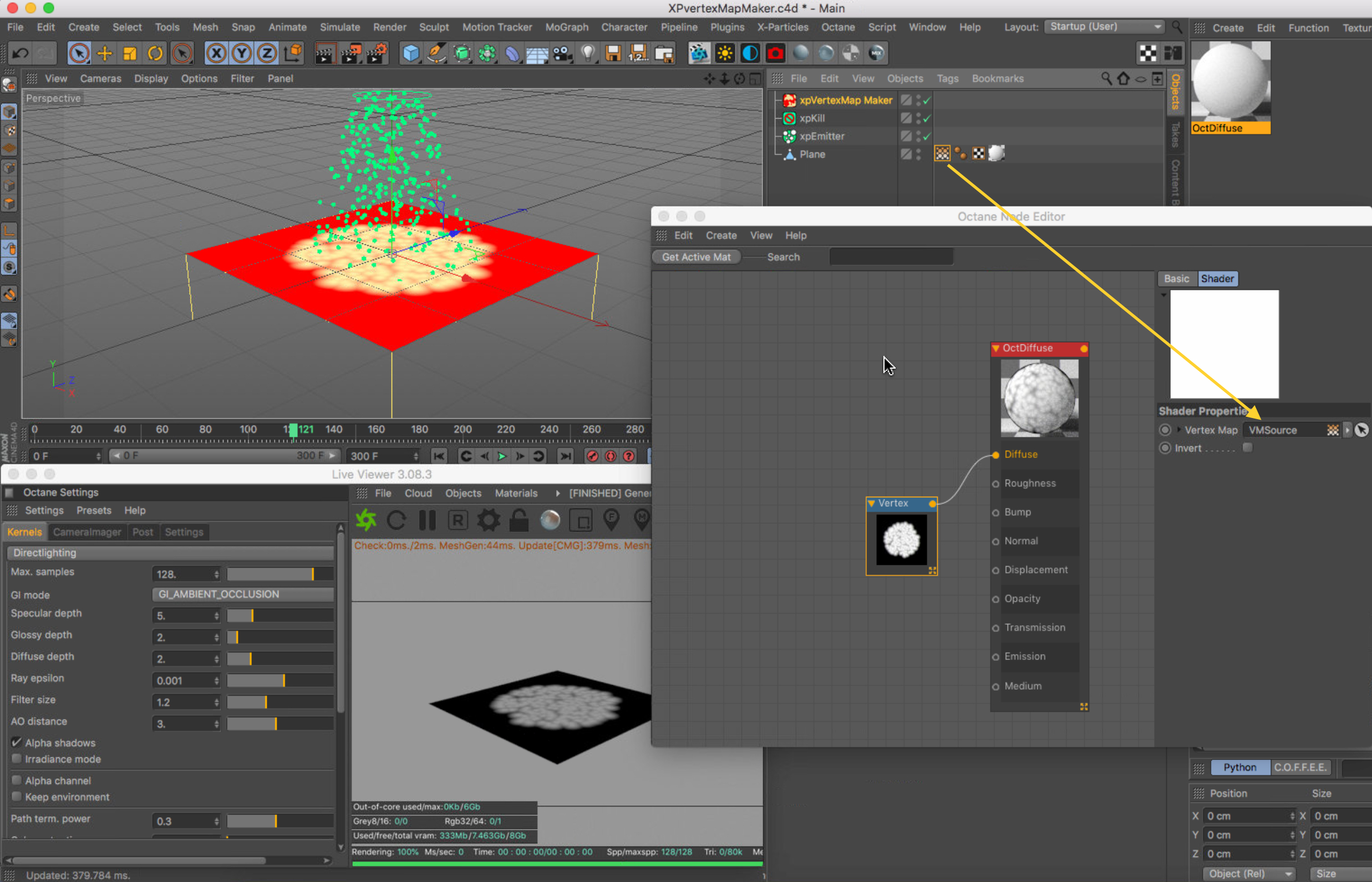This screenshot has height=882, width=1372.
Task: Click the Cube primitive icon
Action: tap(411, 54)
